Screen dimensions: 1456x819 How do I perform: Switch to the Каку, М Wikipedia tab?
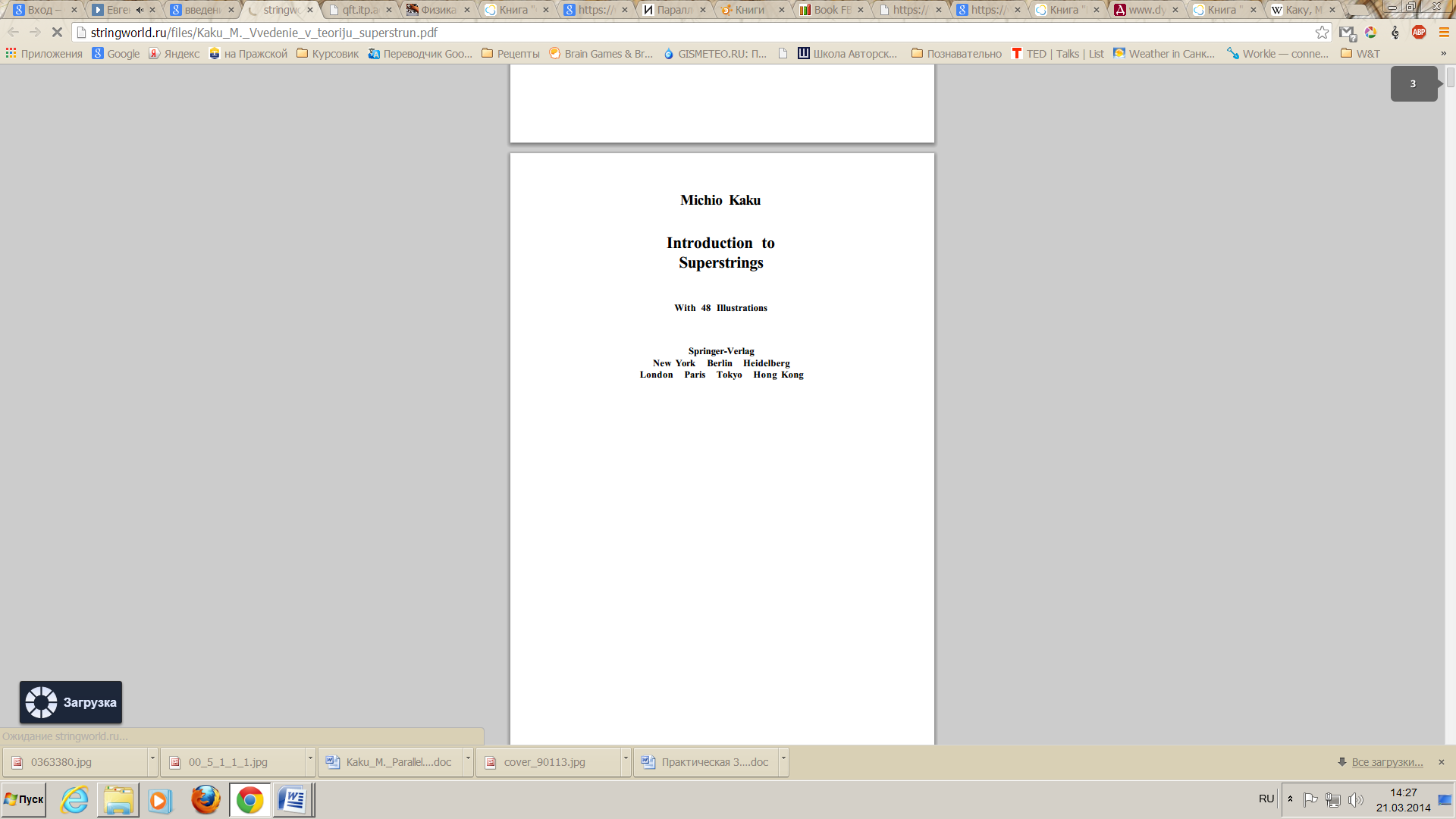pos(1303,10)
